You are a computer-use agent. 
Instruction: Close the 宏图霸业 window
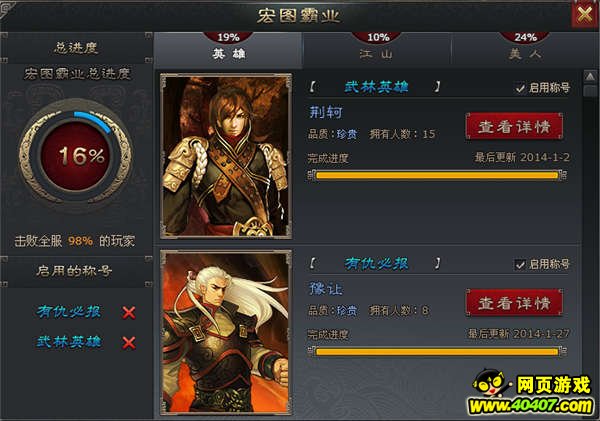584,15
